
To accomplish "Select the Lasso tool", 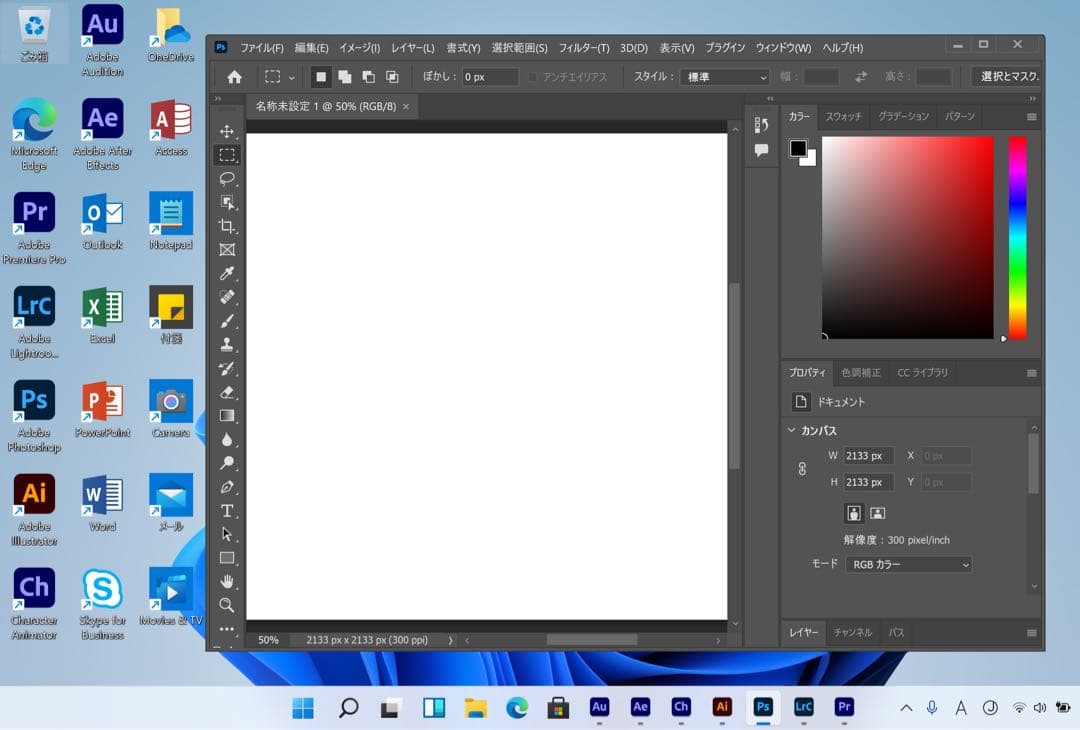I will tap(227, 179).
